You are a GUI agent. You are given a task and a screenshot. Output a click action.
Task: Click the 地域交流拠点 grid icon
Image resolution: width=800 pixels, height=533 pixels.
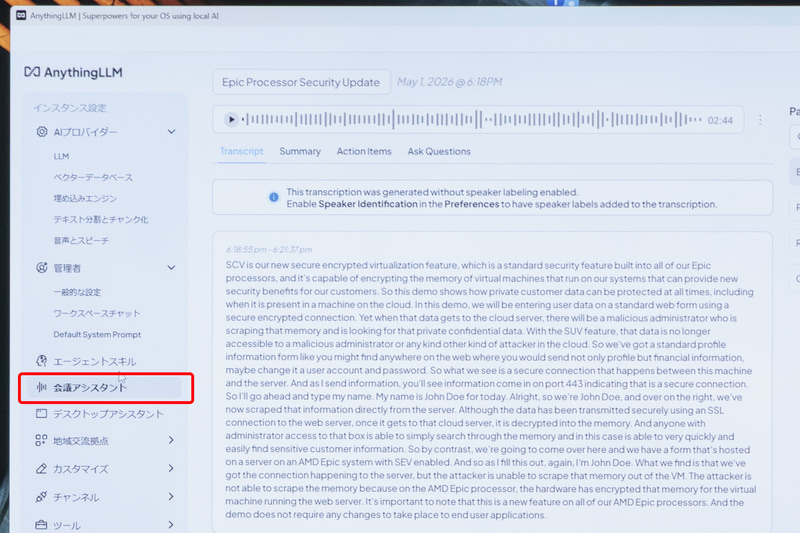pyautogui.click(x=41, y=440)
